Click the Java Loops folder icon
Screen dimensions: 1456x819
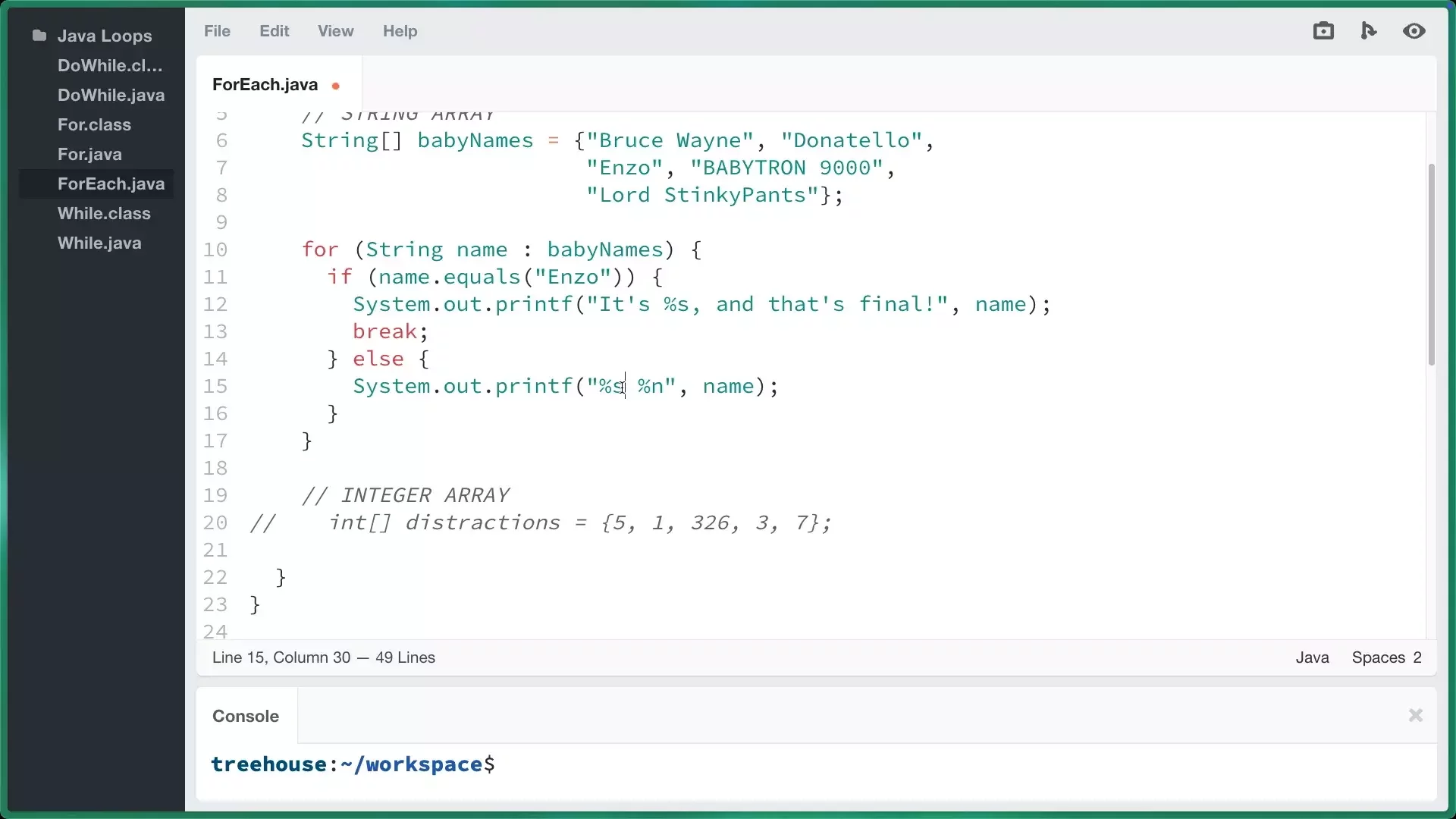click(x=39, y=36)
